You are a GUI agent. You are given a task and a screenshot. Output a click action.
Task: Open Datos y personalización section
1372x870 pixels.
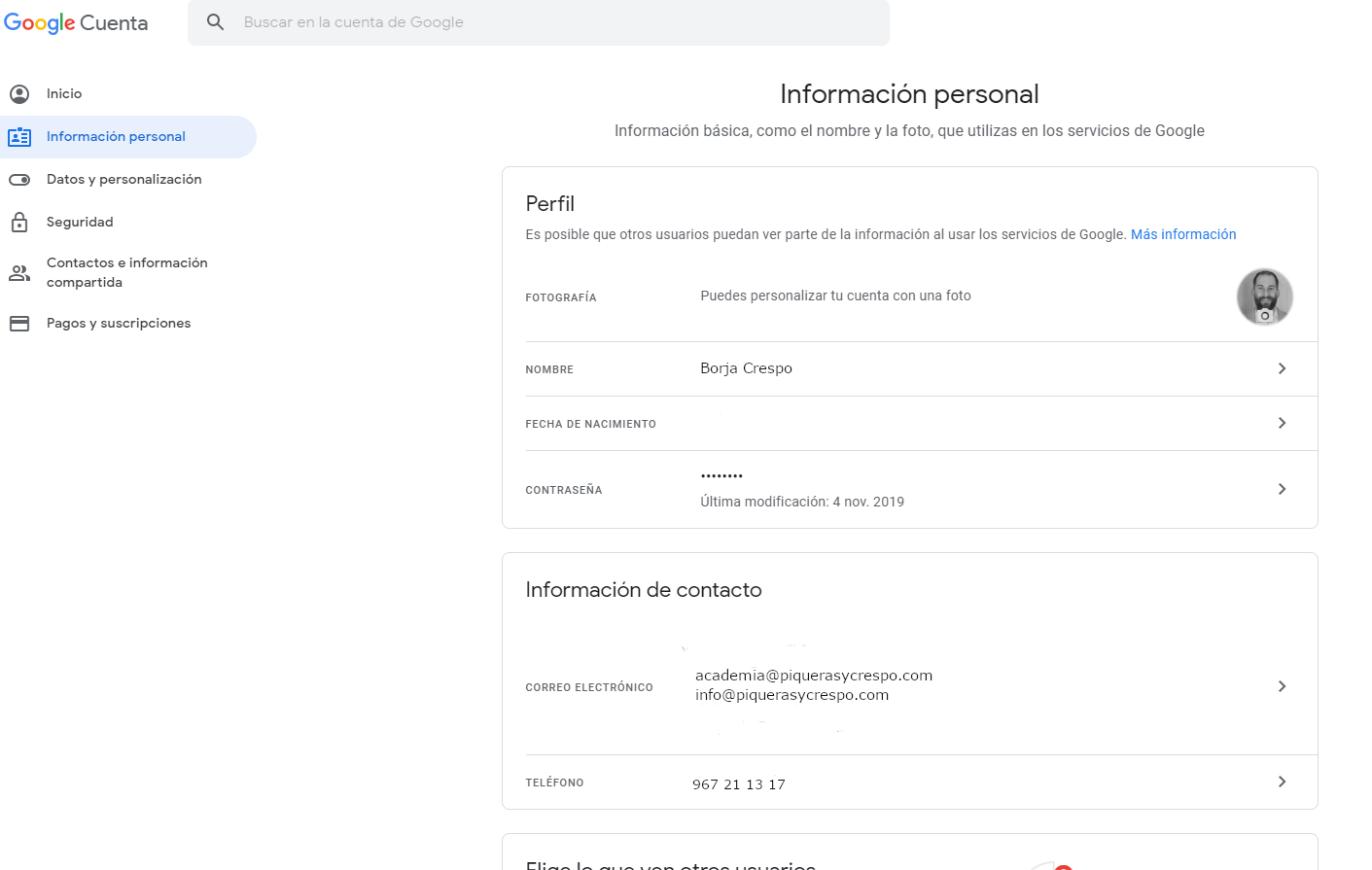[x=124, y=179]
